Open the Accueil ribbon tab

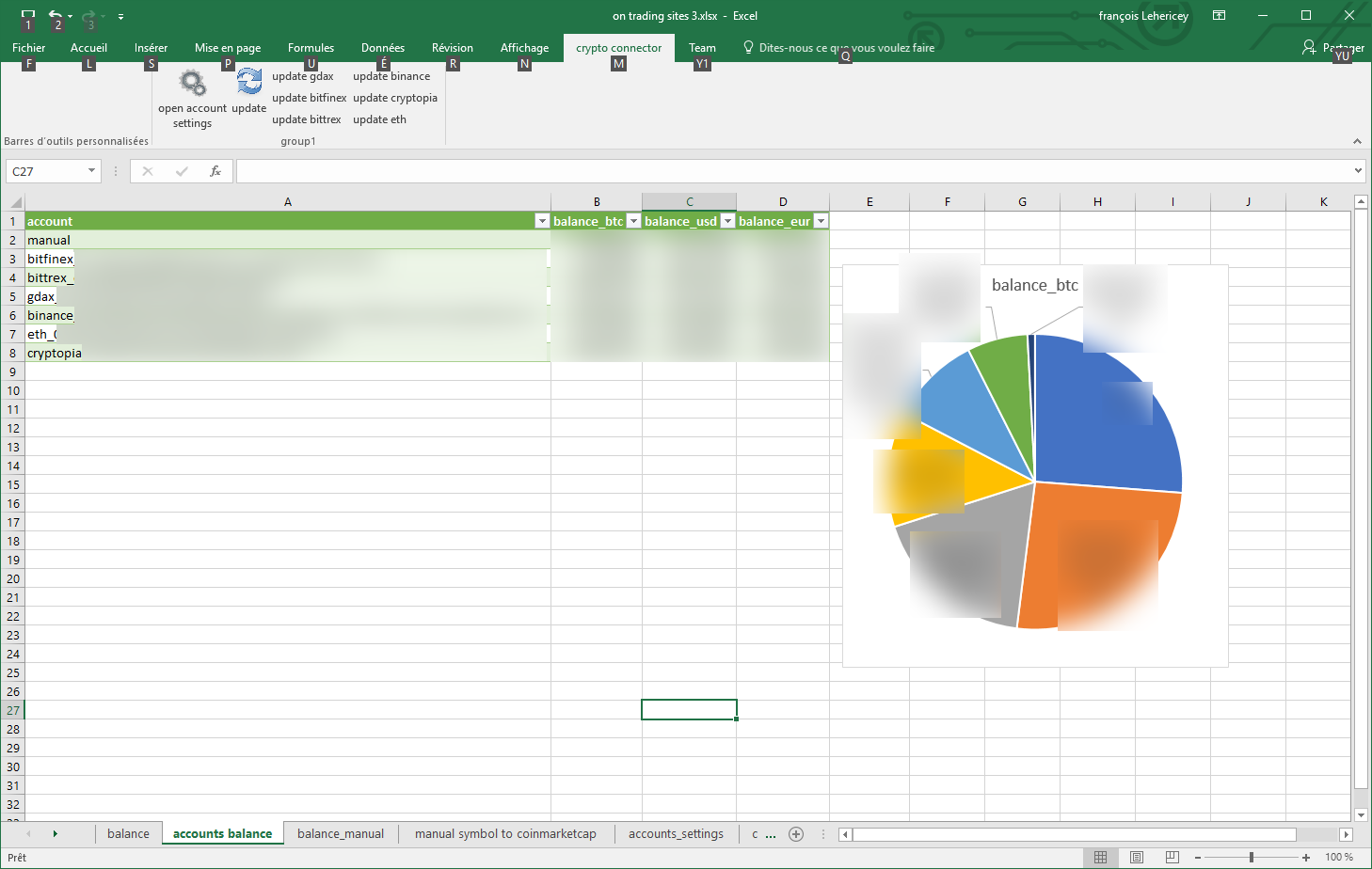coord(88,48)
